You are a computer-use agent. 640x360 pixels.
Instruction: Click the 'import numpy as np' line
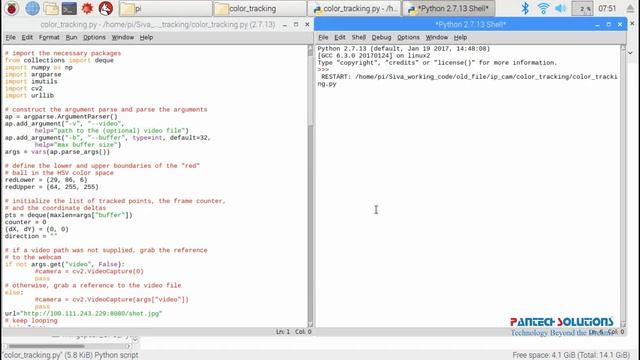(39, 67)
